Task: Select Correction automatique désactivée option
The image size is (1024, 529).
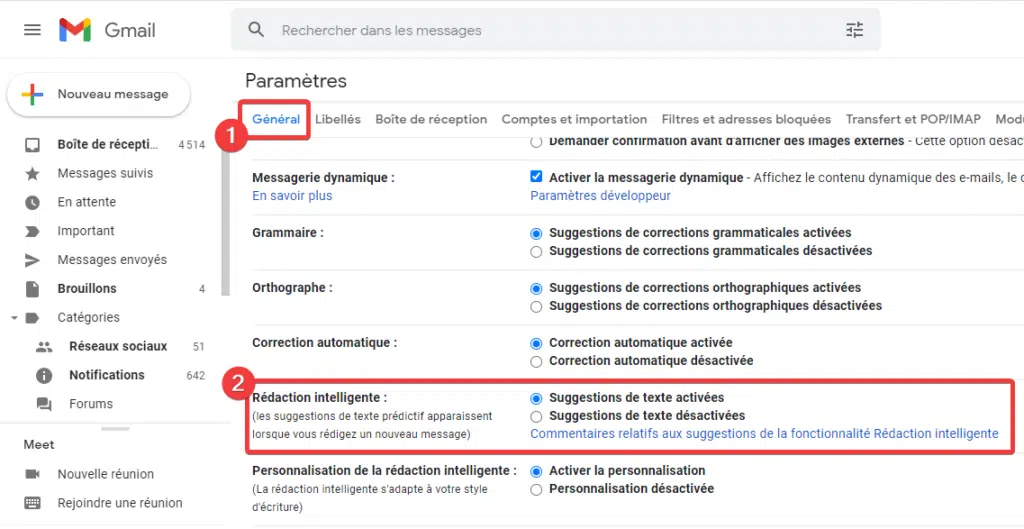Action: tap(536, 361)
